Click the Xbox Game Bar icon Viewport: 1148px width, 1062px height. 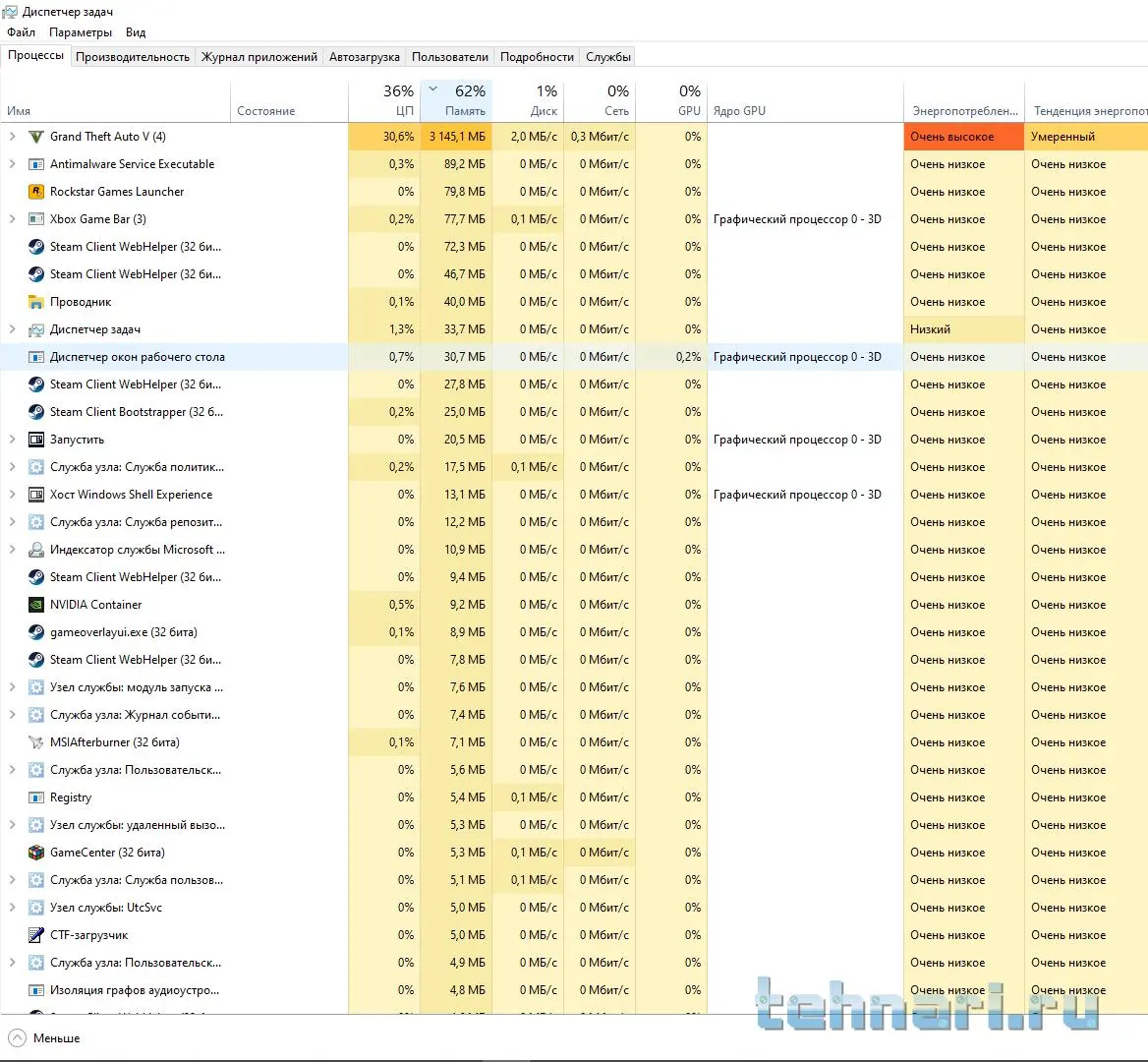(35, 219)
